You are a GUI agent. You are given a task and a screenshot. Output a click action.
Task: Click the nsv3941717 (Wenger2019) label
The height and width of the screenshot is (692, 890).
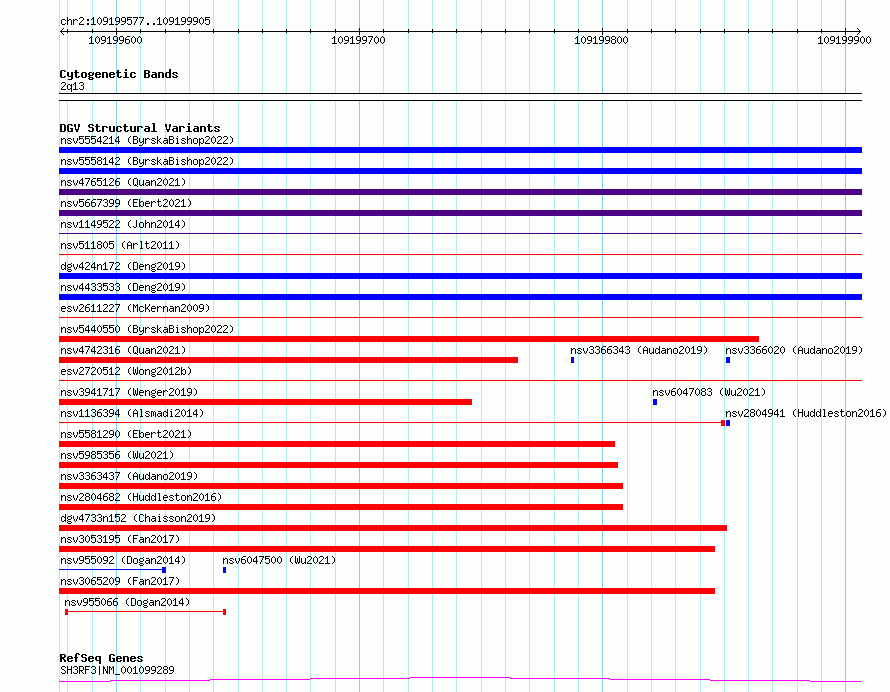(x=129, y=392)
